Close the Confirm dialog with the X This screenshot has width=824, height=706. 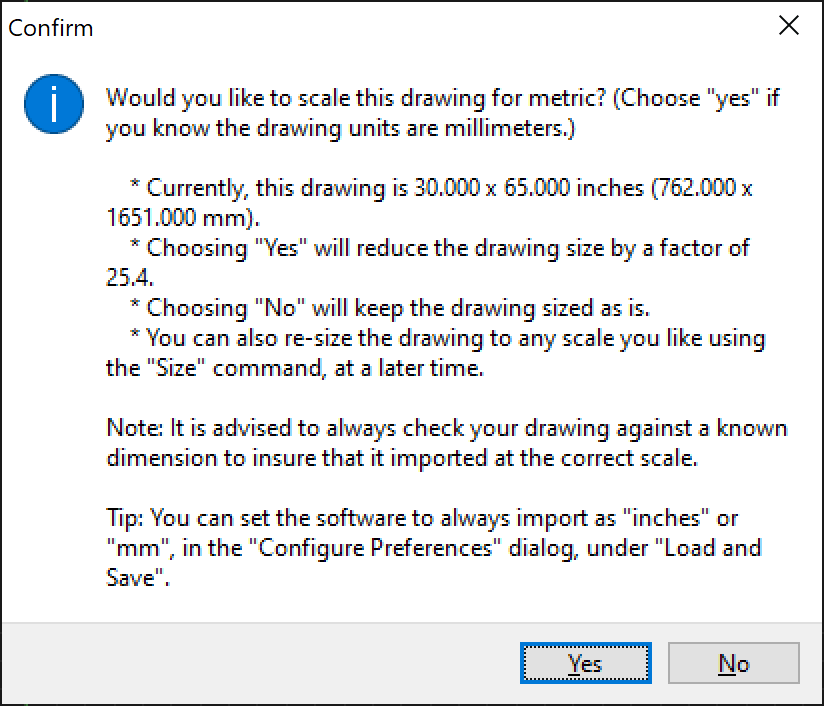pyautogui.click(x=789, y=27)
